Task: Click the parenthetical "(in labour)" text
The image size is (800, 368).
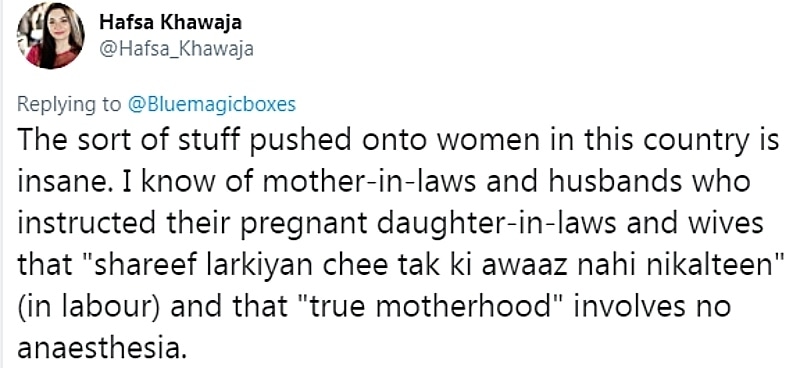Action: 89,307
